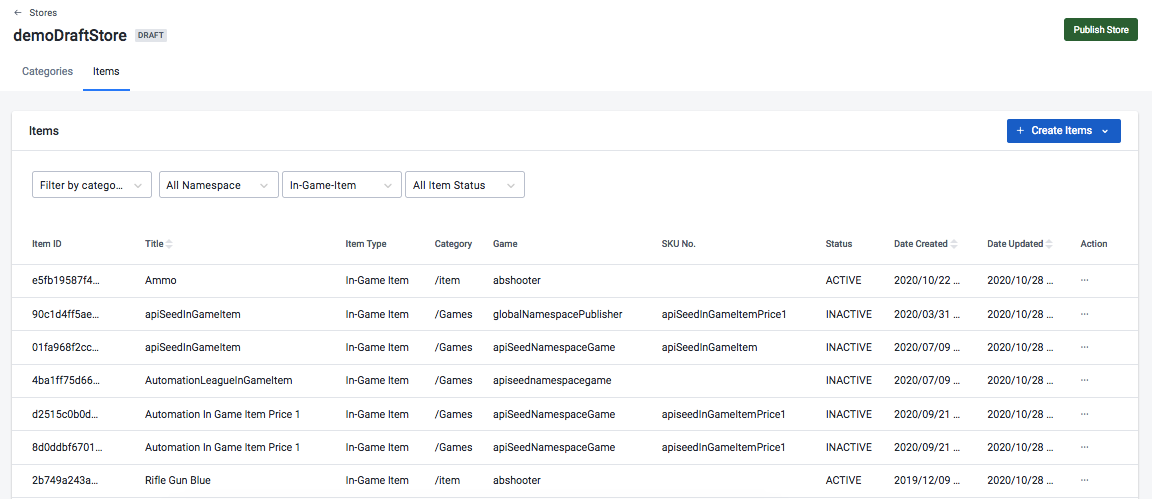Click the Category column header
The height and width of the screenshot is (499, 1152).
point(453,244)
